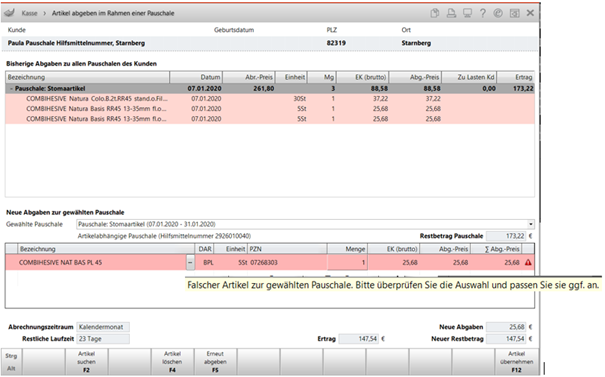605x377 pixels.
Task: Click the Neuer Restbetrag field 147,54
Action: tap(506, 339)
